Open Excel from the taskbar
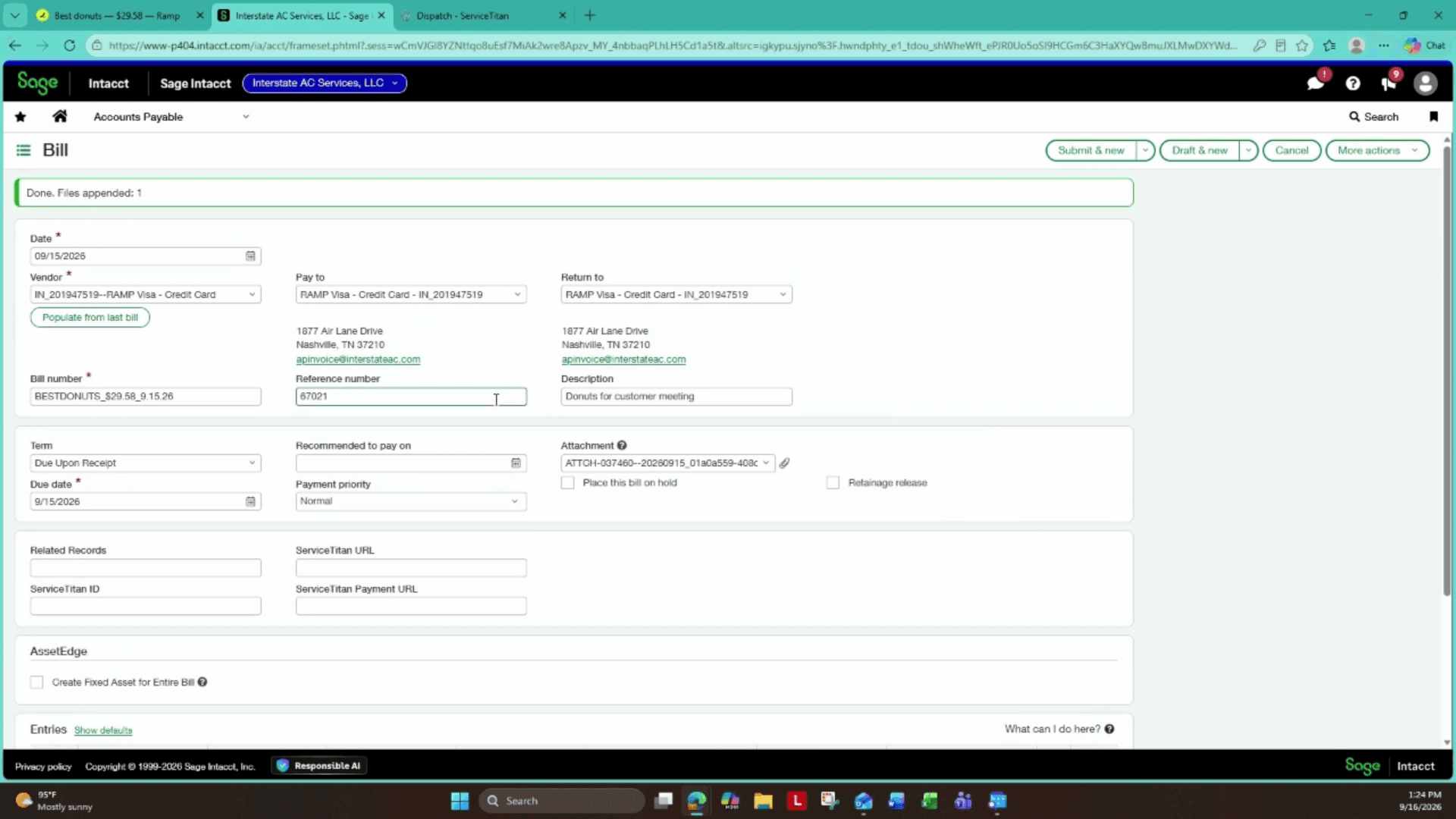The width and height of the screenshot is (1456, 819). click(930, 801)
